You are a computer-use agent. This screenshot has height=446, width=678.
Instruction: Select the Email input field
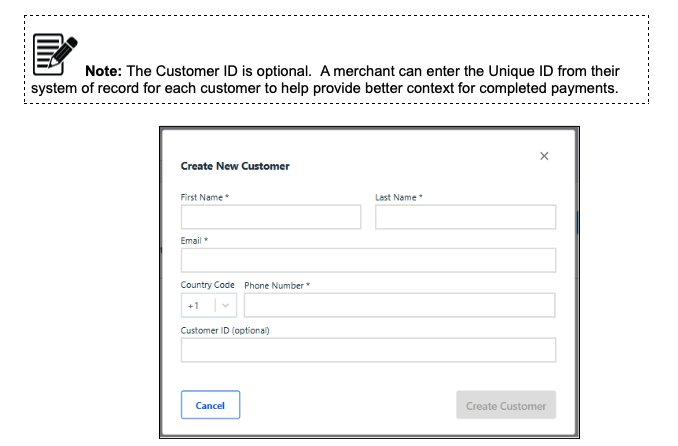(x=368, y=261)
